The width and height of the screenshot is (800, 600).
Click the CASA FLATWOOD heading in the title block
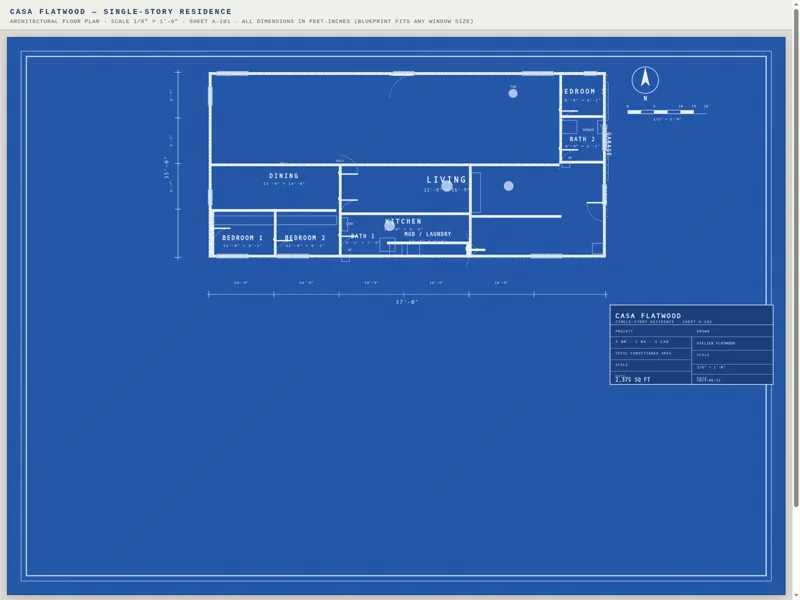coord(648,316)
